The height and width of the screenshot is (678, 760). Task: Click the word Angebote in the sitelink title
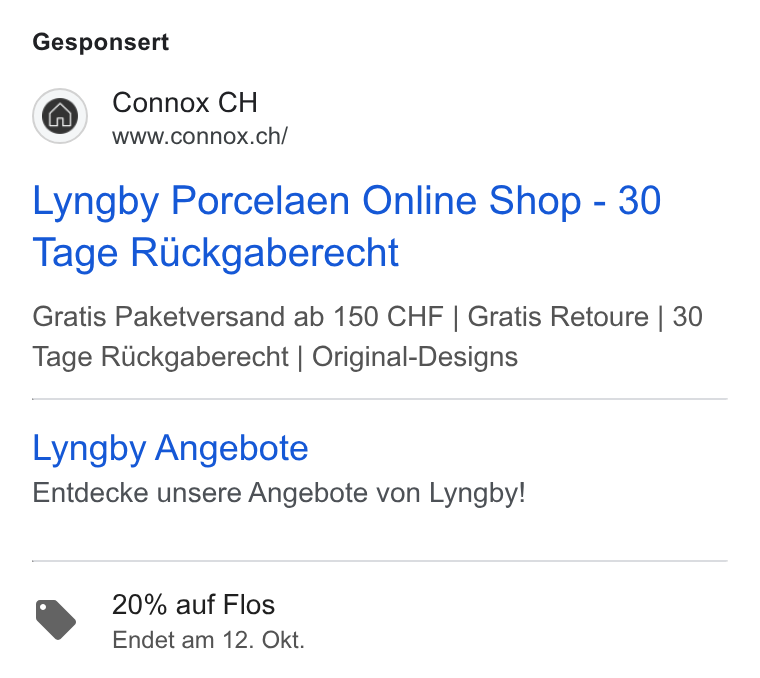pos(232,448)
